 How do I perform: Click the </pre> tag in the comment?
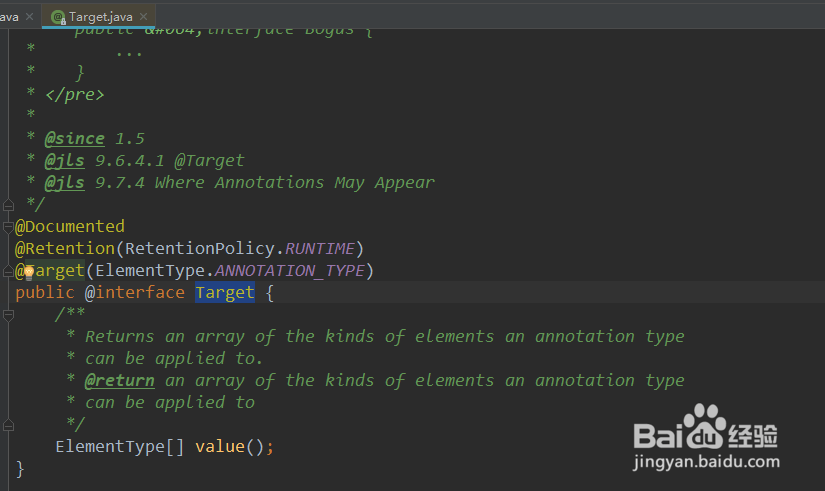click(x=75, y=95)
